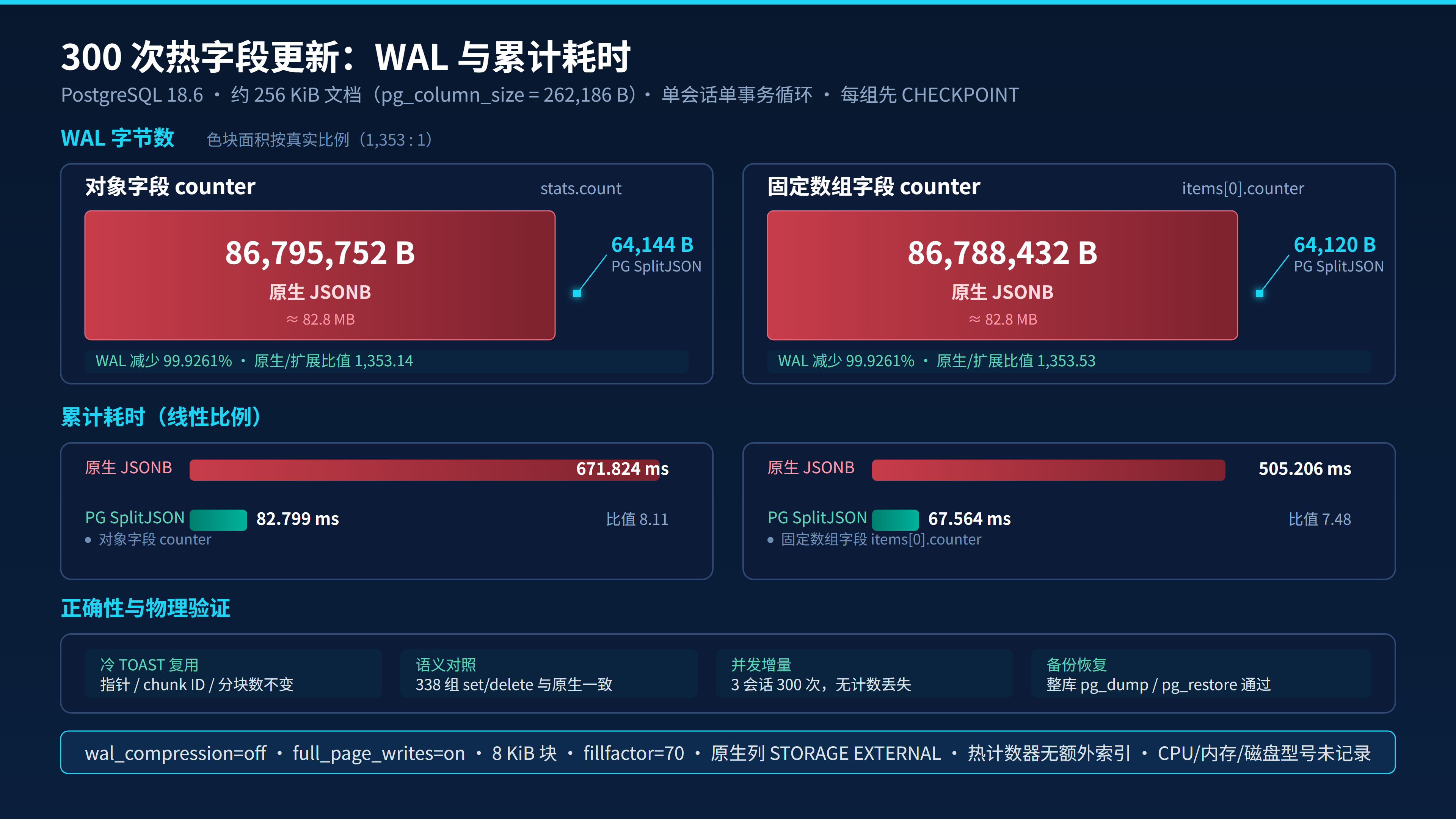The image size is (1456, 819).
Task: Click the '比值 7.48' label
Action: tap(1320, 519)
